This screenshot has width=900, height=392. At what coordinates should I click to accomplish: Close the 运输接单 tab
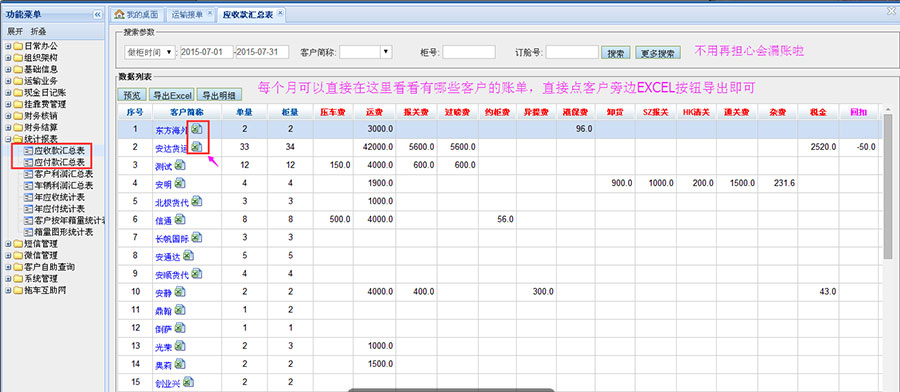[x=210, y=13]
